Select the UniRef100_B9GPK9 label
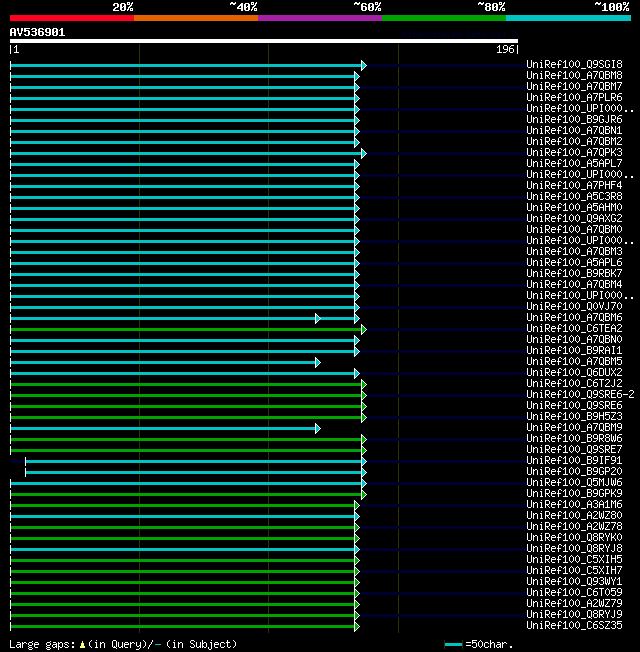640x652 pixels. click(574, 494)
